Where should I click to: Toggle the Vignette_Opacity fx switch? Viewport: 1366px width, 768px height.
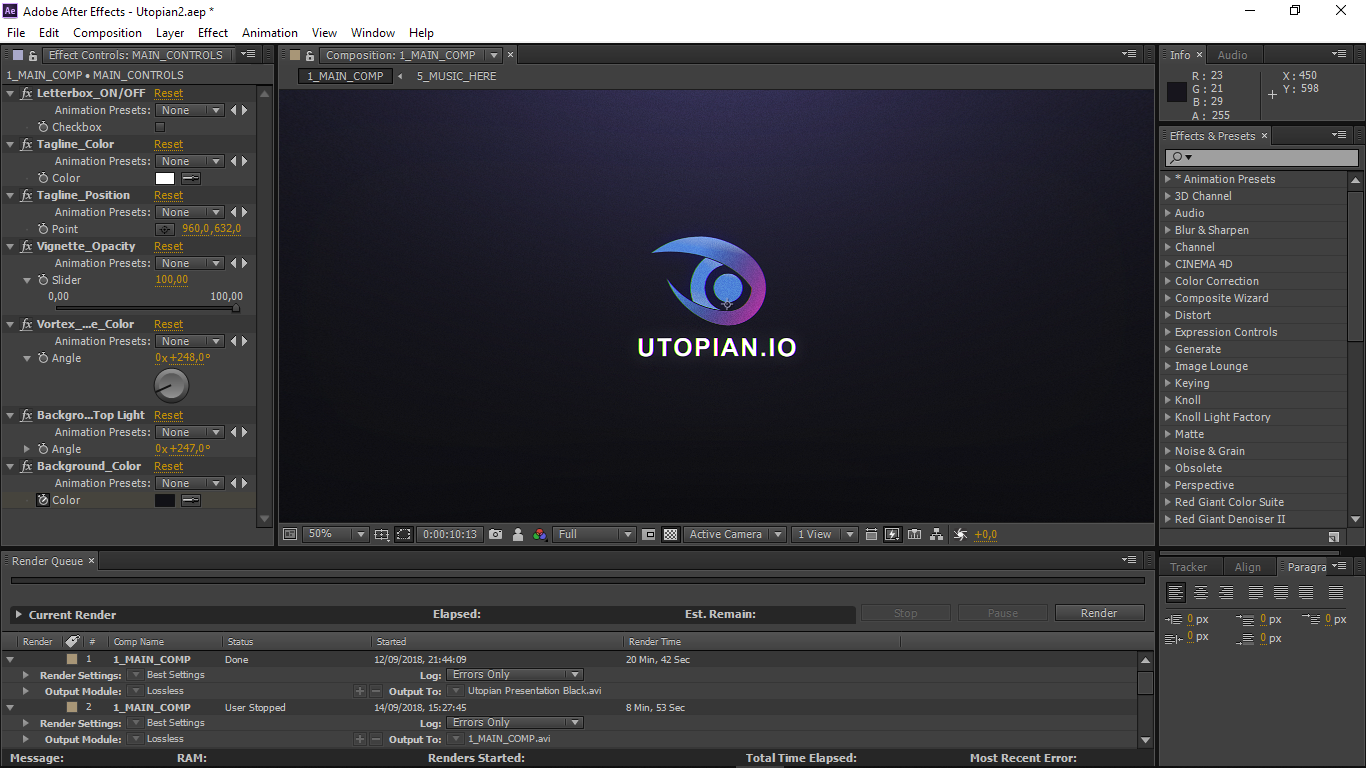(27, 246)
